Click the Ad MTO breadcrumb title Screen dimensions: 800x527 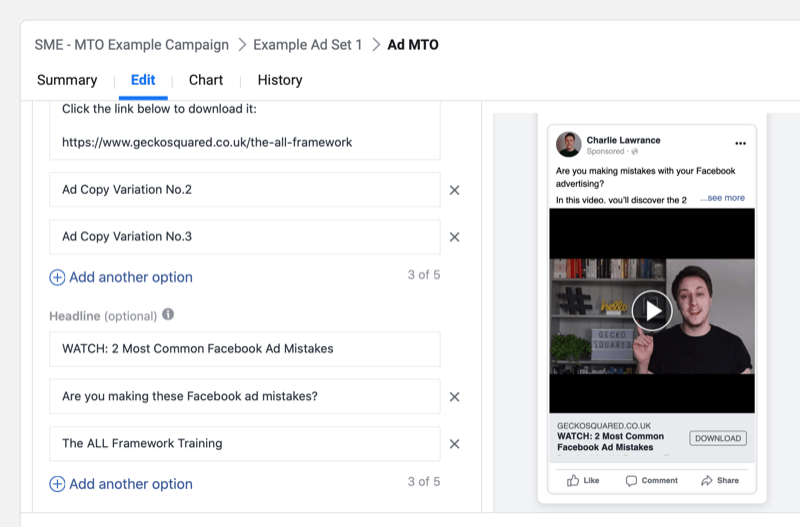pos(413,45)
